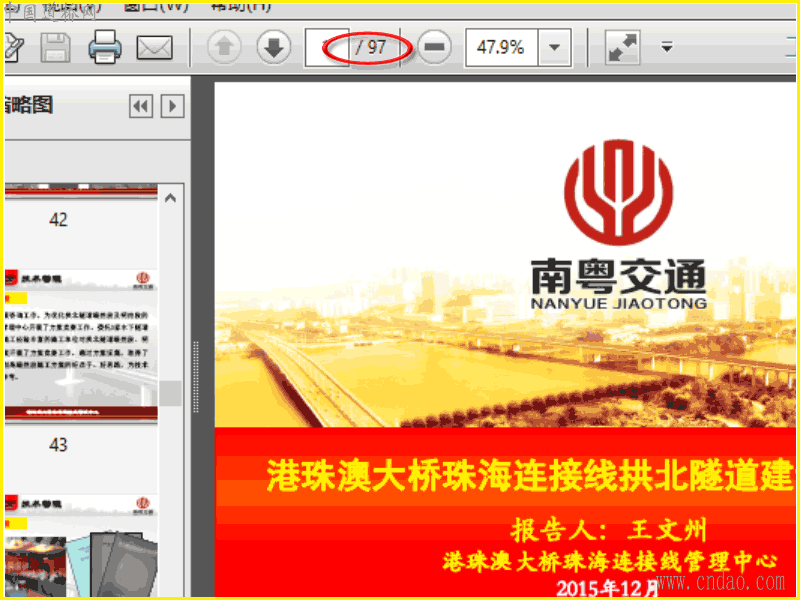Click the total pages text / 97
This screenshot has width=800, height=600.
pos(371,47)
